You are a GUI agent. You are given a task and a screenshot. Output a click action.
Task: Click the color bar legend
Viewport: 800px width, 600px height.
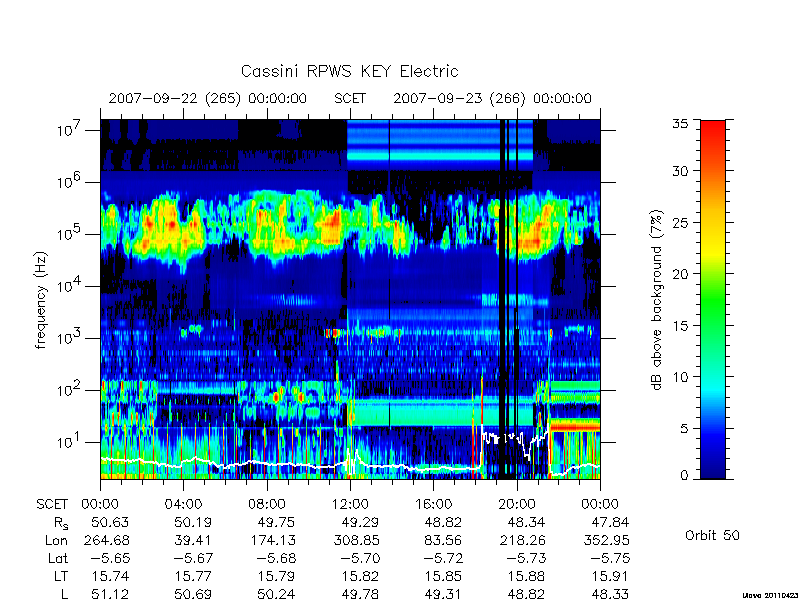tap(713, 299)
